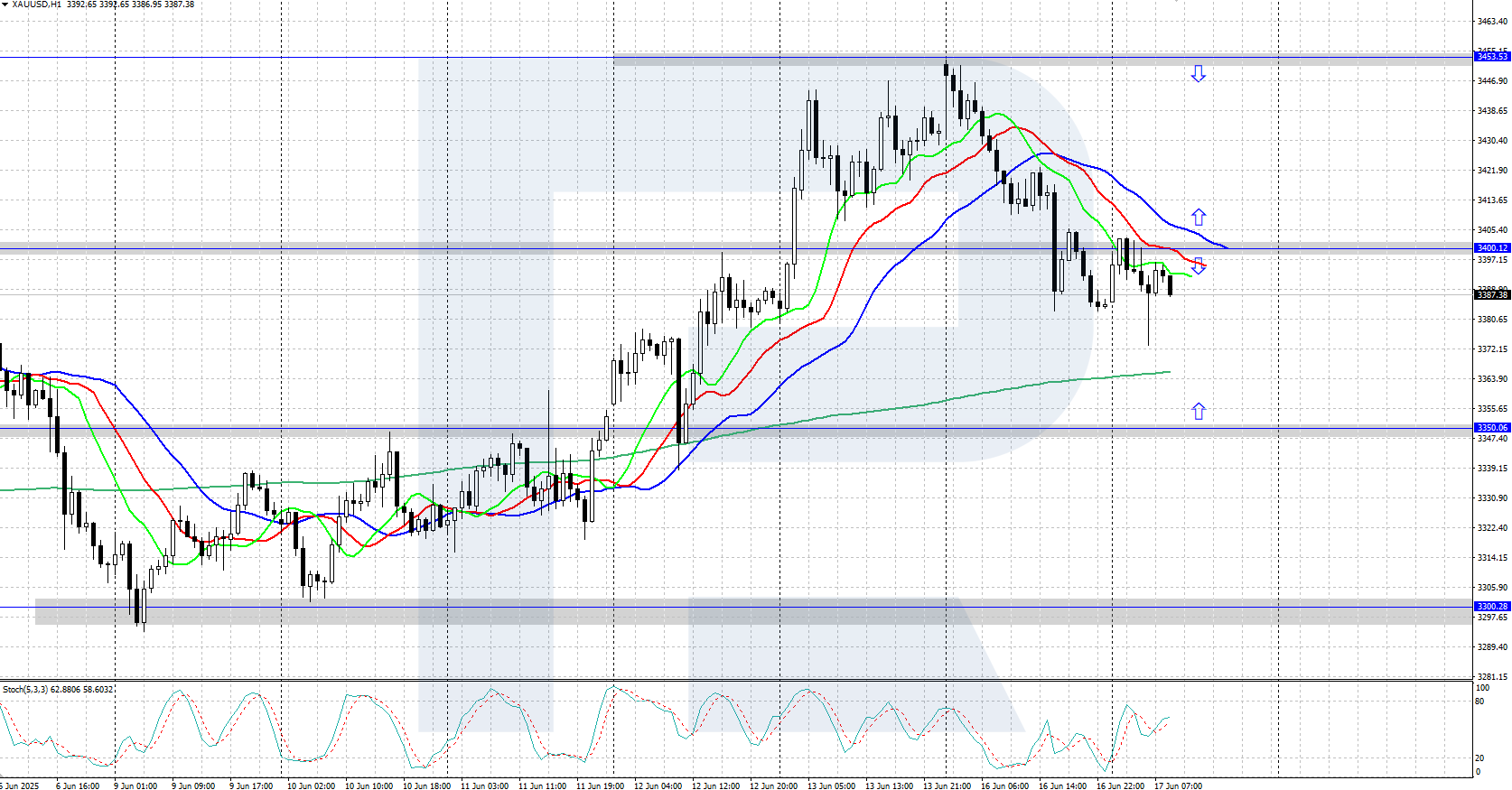Click the 3330.90 price axis label
Image resolution: width=1512 pixels, height=790 pixels.
click(1492, 498)
